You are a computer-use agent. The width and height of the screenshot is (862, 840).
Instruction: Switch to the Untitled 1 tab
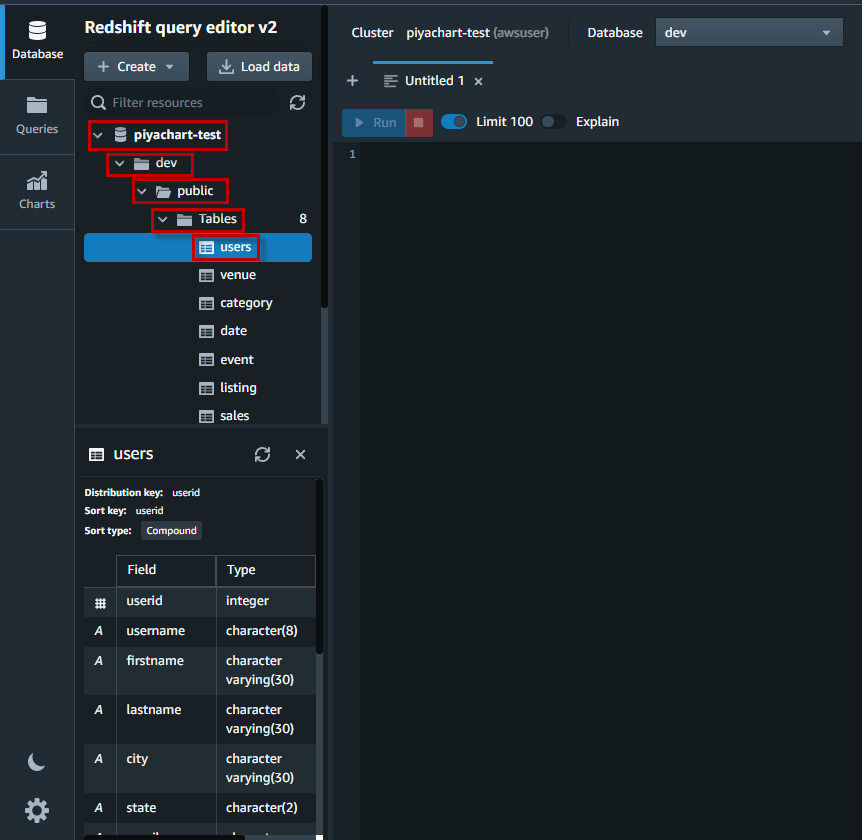[432, 80]
